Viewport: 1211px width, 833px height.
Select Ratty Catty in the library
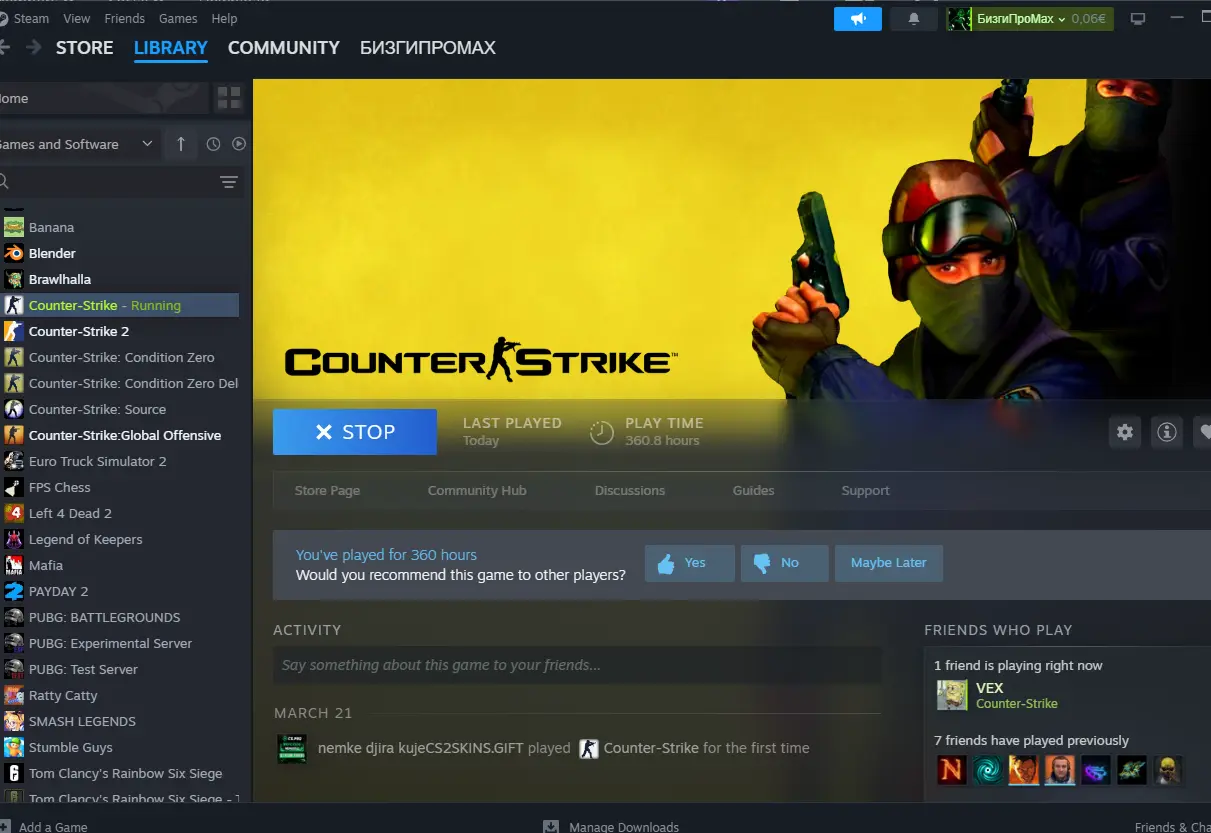point(120,695)
